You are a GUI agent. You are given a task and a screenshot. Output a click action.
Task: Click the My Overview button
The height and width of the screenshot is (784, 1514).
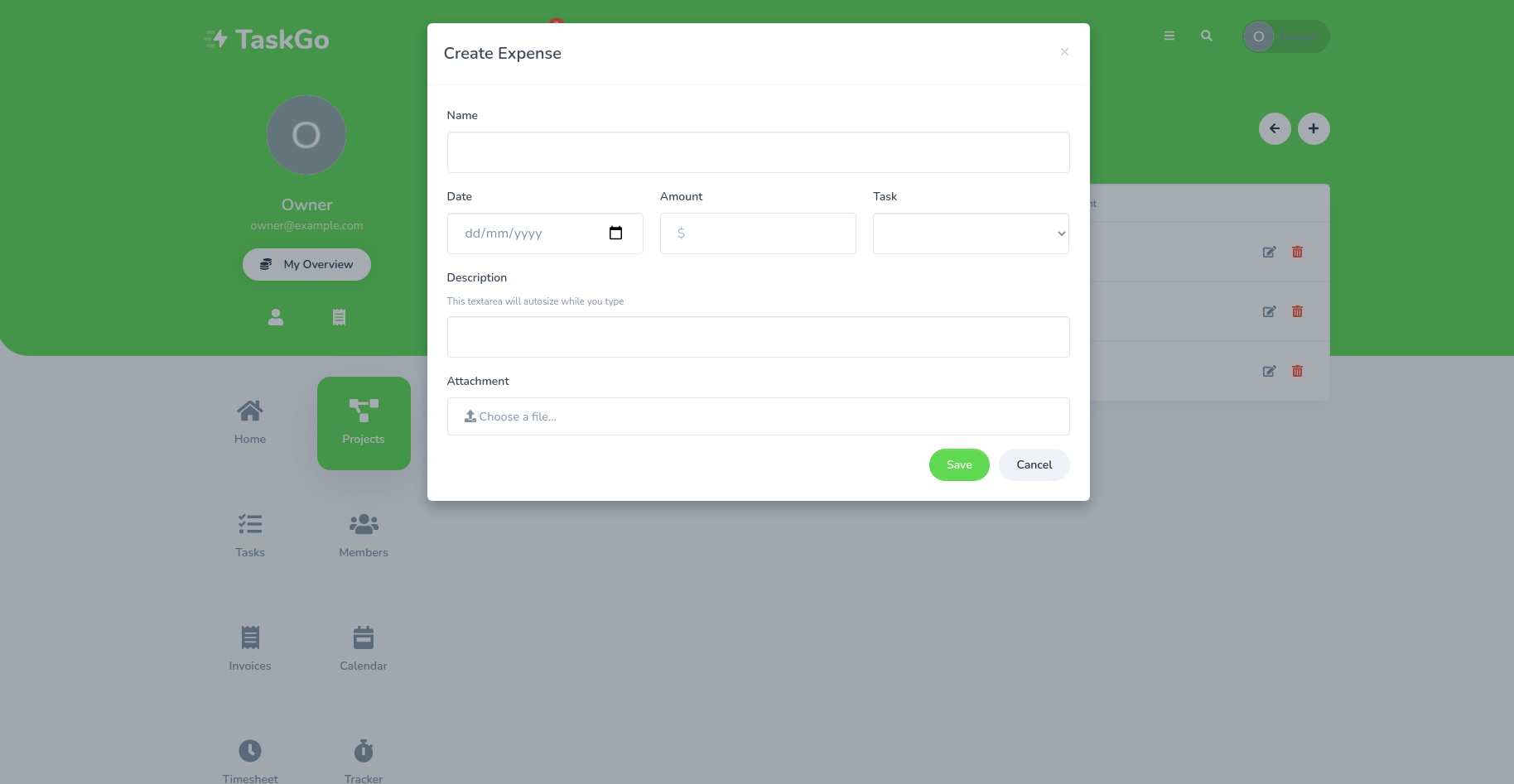click(x=306, y=264)
